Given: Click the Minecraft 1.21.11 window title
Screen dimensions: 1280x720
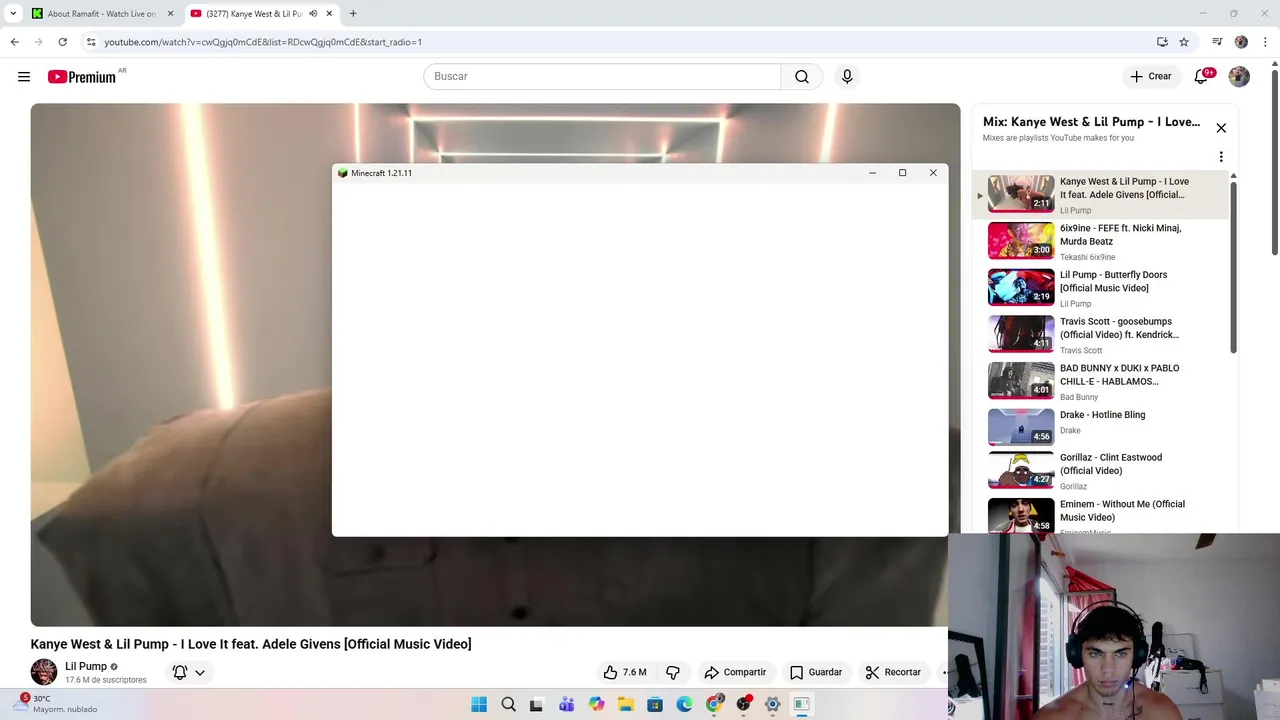Looking at the screenshot, I should 381,173.
